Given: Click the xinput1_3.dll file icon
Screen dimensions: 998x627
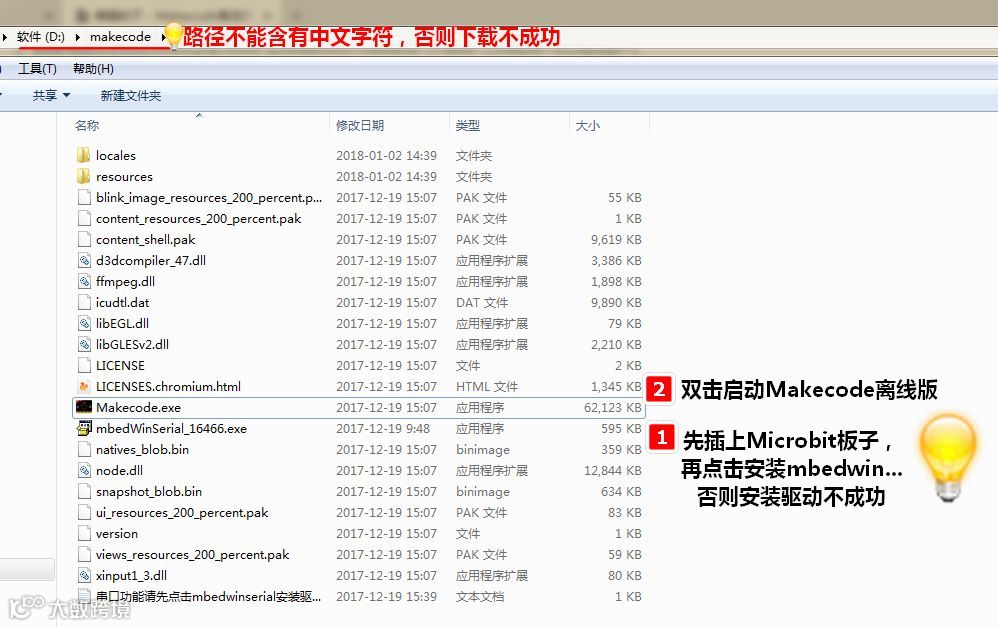Looking at the screenshot, I should (x=84, y=575).
